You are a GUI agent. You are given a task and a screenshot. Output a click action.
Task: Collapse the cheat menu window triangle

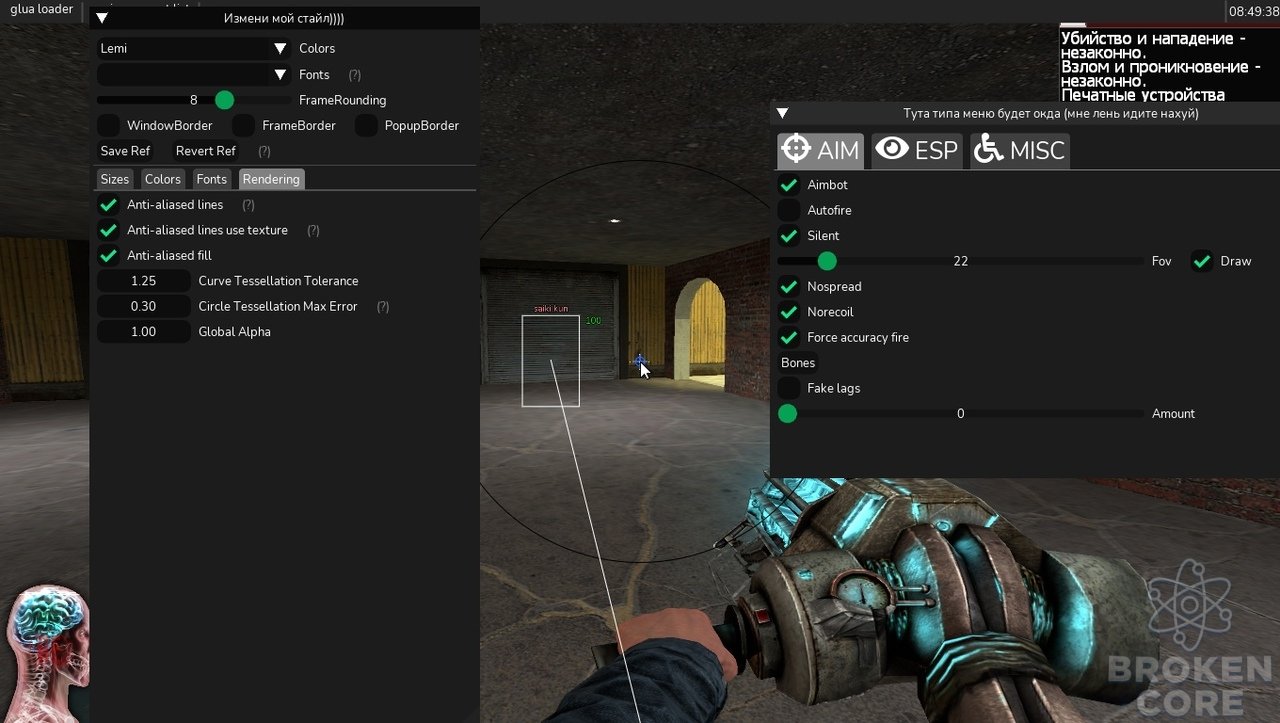[783, 113]
